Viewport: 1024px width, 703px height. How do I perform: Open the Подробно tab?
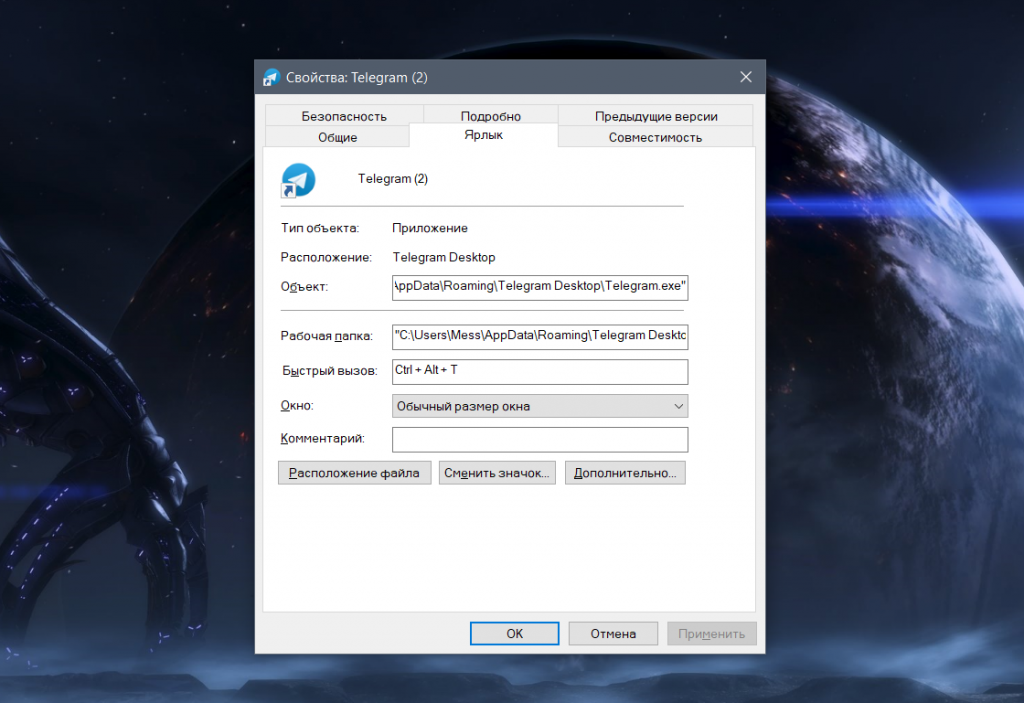tap(490, 116)
